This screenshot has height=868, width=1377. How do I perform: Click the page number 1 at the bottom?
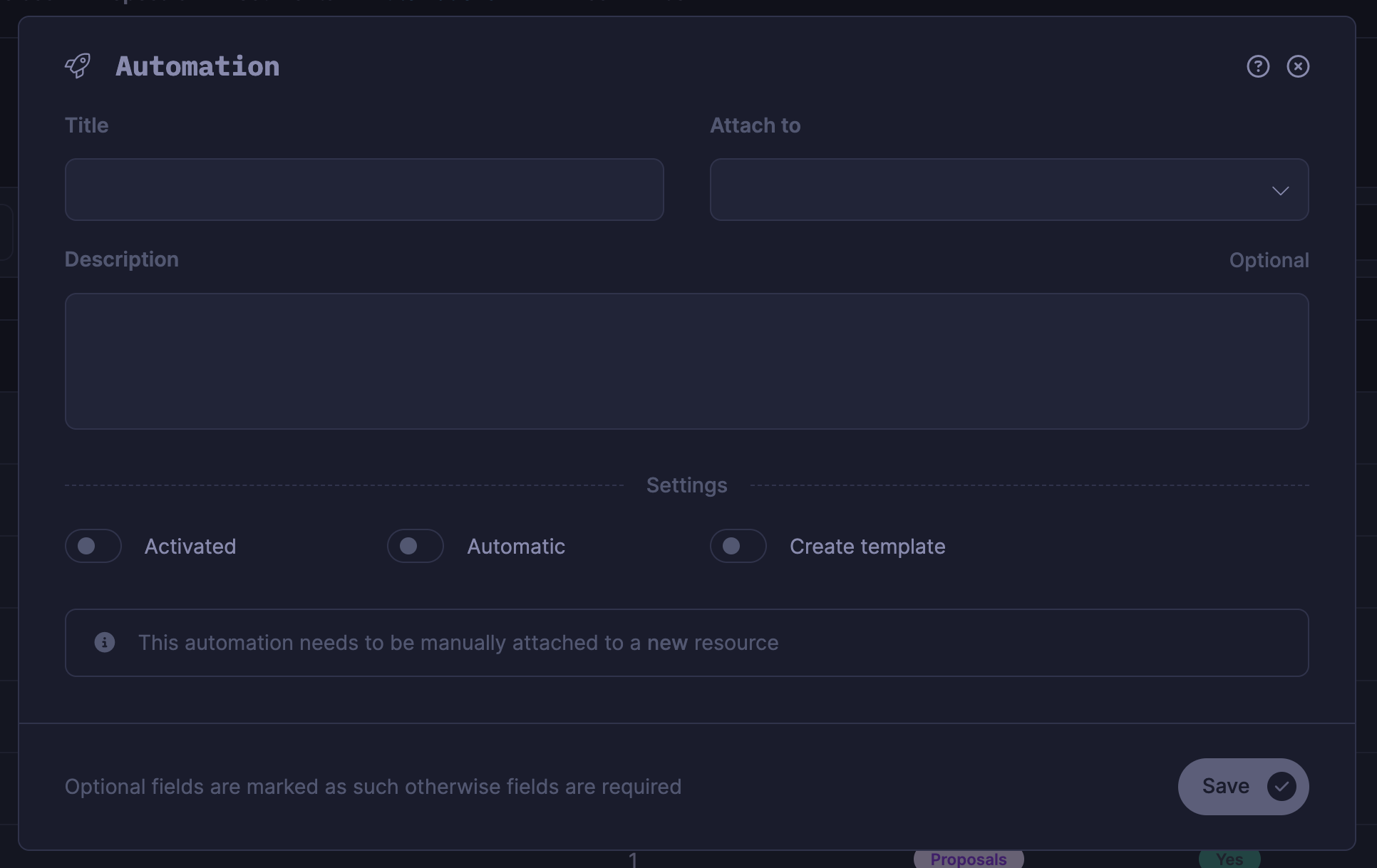633,859
